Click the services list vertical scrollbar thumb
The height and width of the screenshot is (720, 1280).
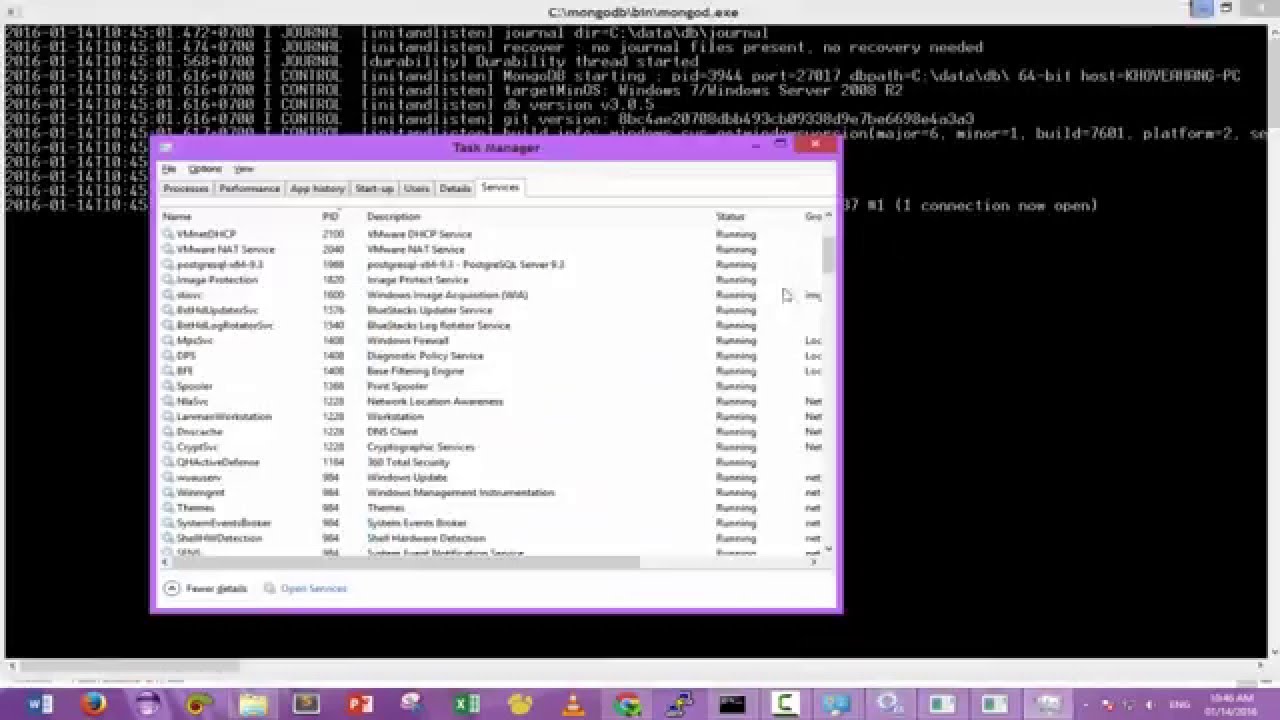[828, 254]
